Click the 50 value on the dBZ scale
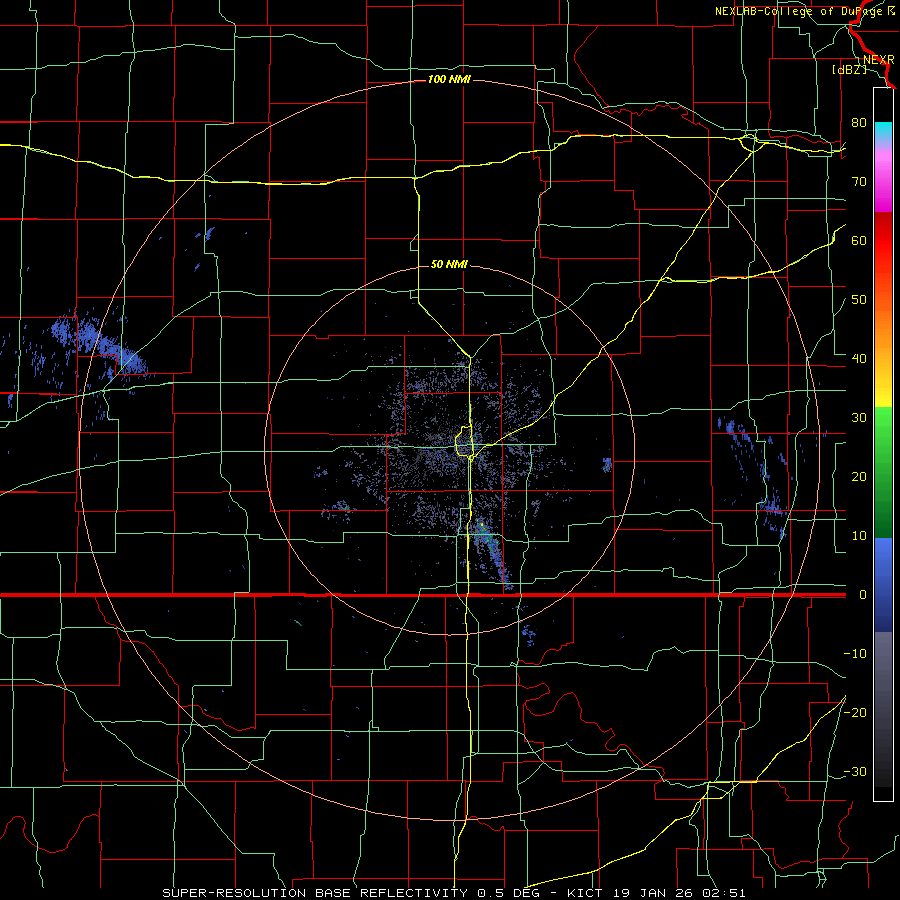 pyautogui.click(x=859, y=300)
